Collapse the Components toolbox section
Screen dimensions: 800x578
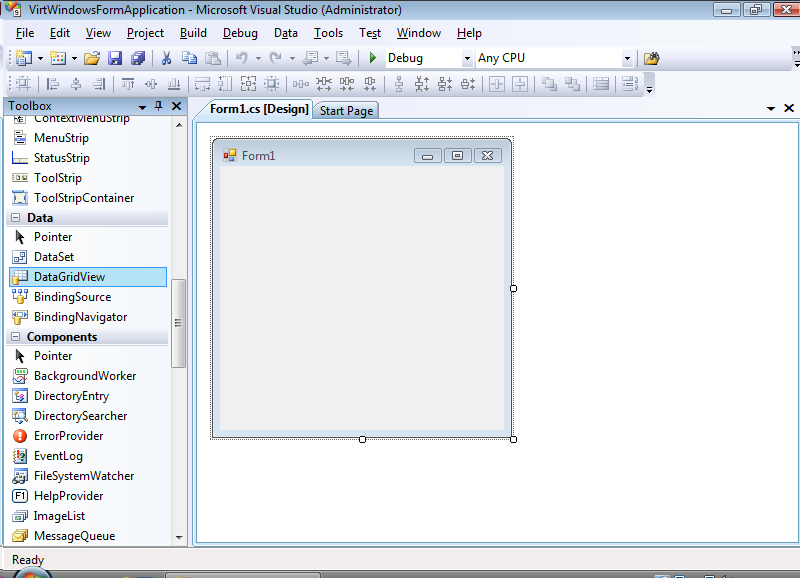click(x=16, y=337)
